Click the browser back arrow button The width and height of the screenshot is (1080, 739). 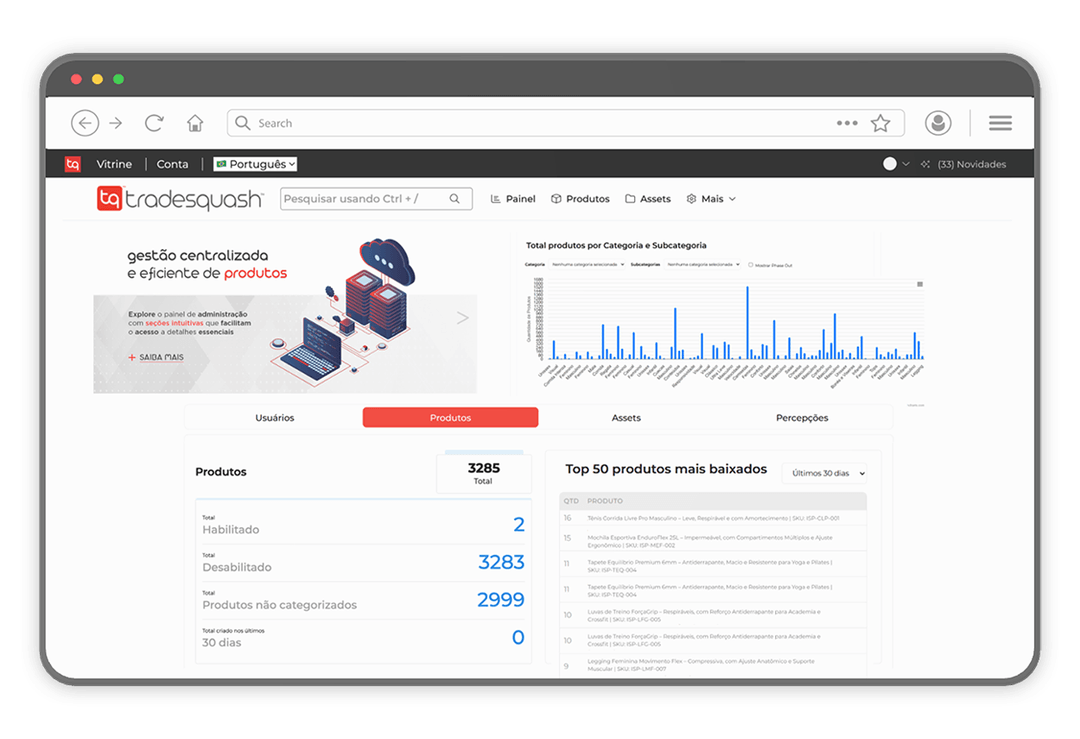point(85,123)
